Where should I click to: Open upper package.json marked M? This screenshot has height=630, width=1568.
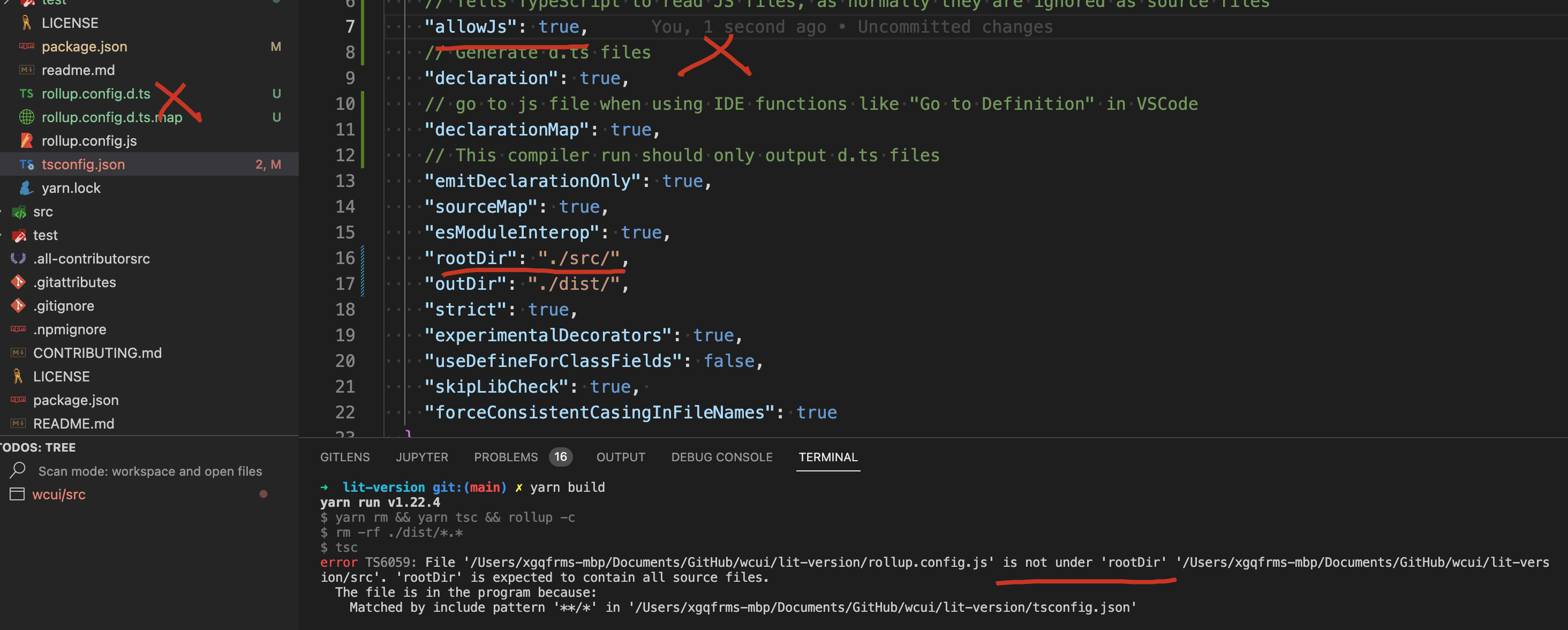tap(85, 46)
